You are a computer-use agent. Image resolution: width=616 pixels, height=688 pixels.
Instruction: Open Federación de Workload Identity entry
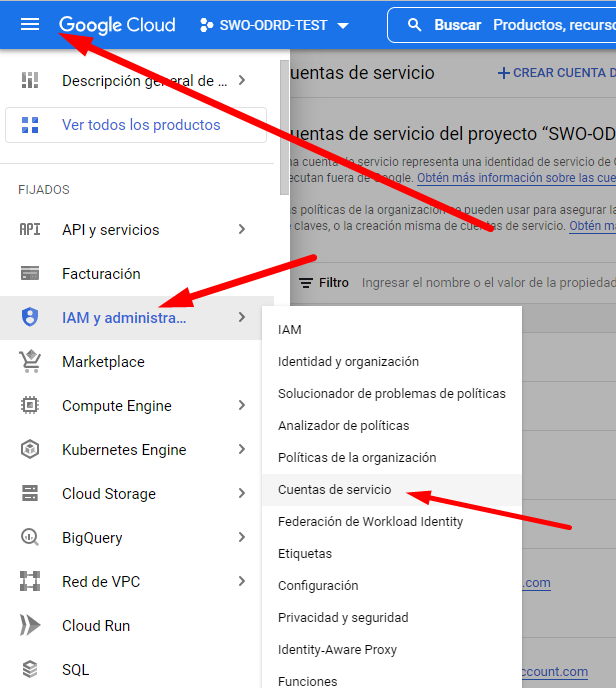(x=370, y=522)
